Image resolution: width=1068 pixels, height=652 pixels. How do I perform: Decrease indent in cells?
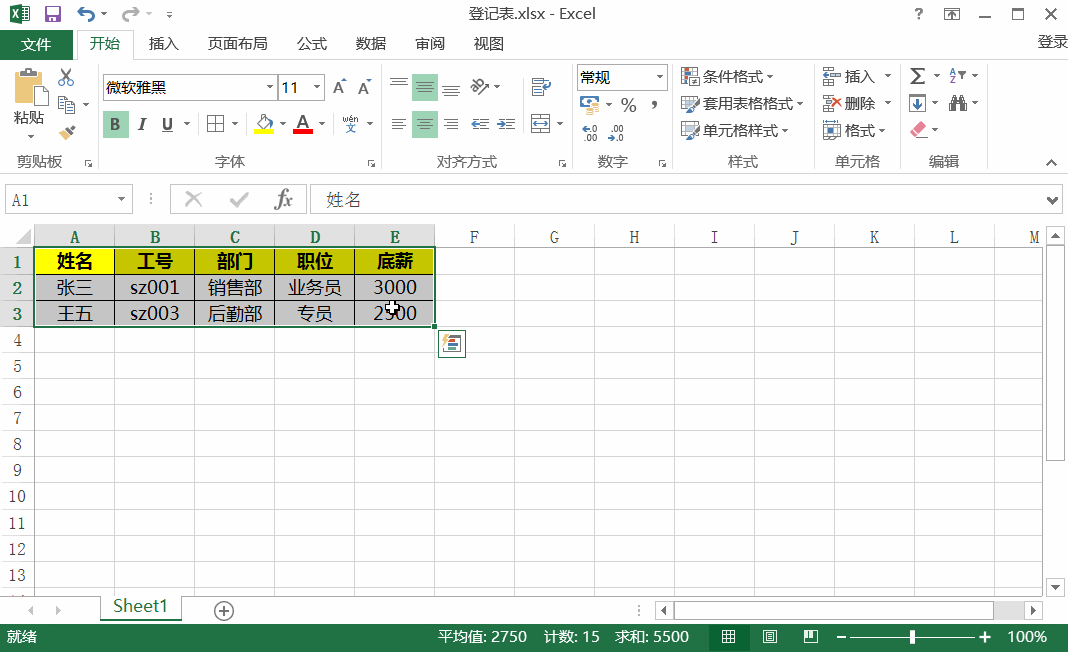pos(480,123)
